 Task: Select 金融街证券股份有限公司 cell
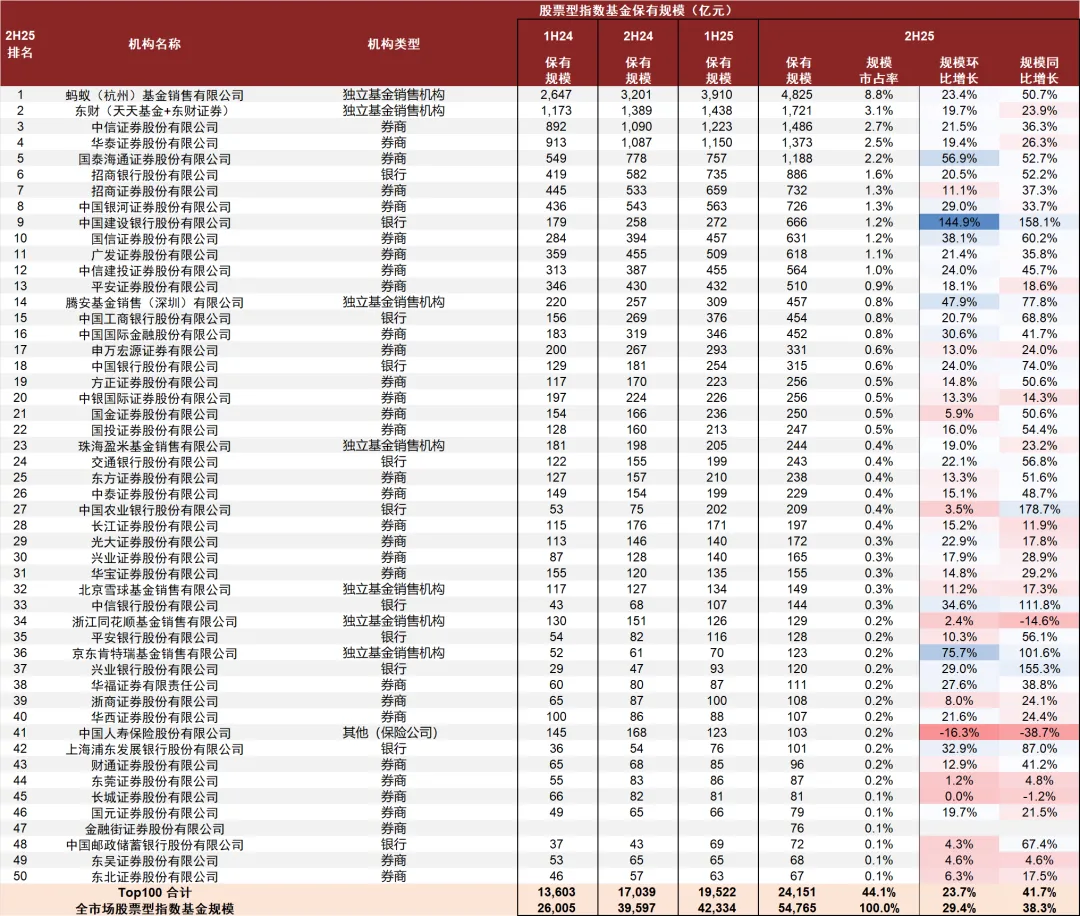tap(154, 829)
